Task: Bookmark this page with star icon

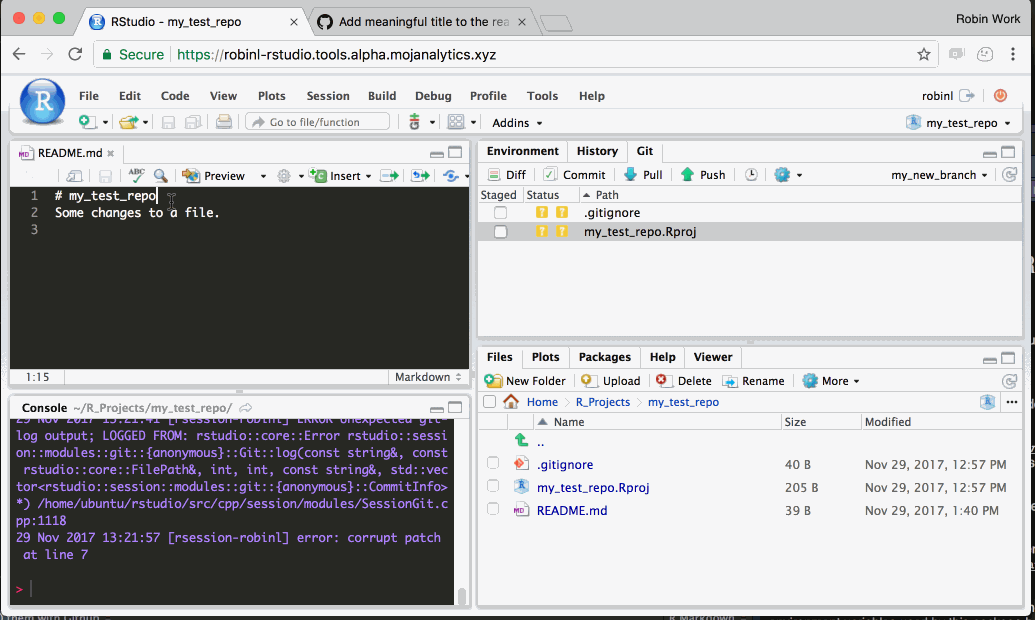Action: point(923,55)
